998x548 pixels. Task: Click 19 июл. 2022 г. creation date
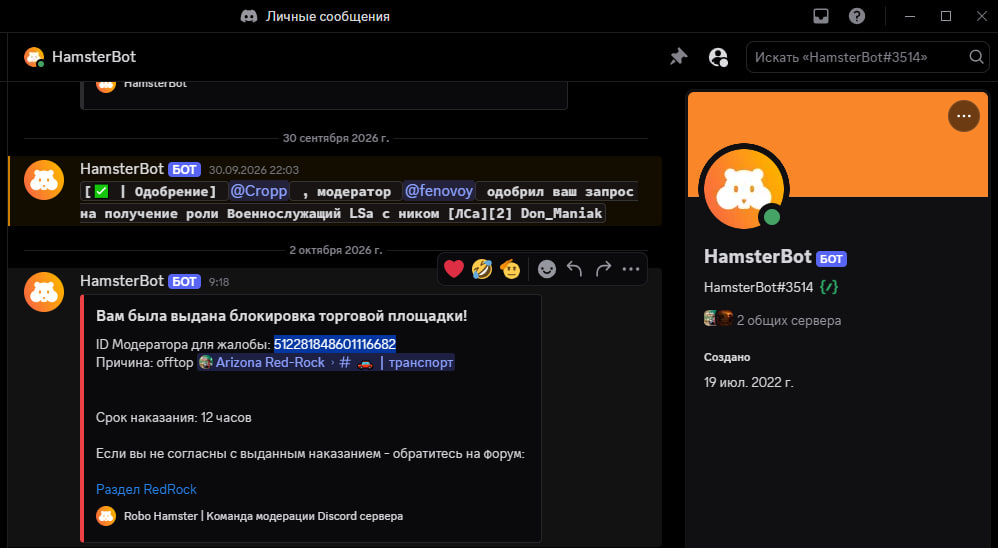point(748,382)
